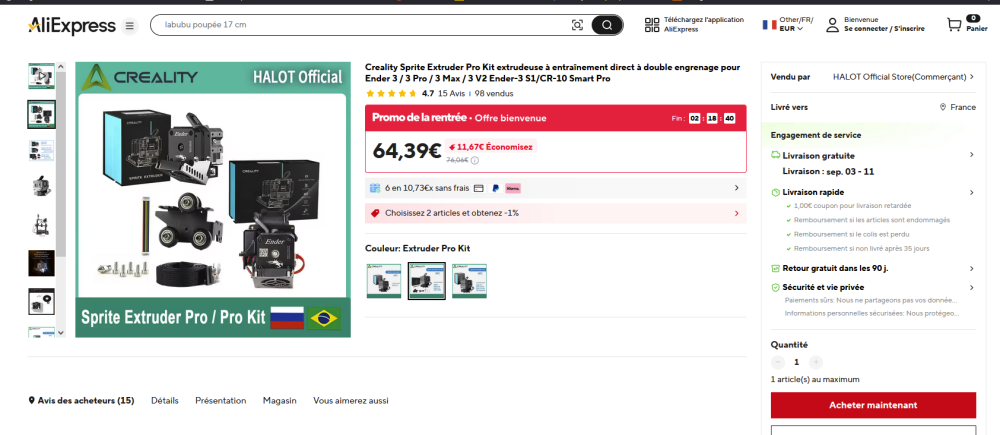Open the Détails tab
This screenshot has height=435, width=1000.
[x=165, y=401]
